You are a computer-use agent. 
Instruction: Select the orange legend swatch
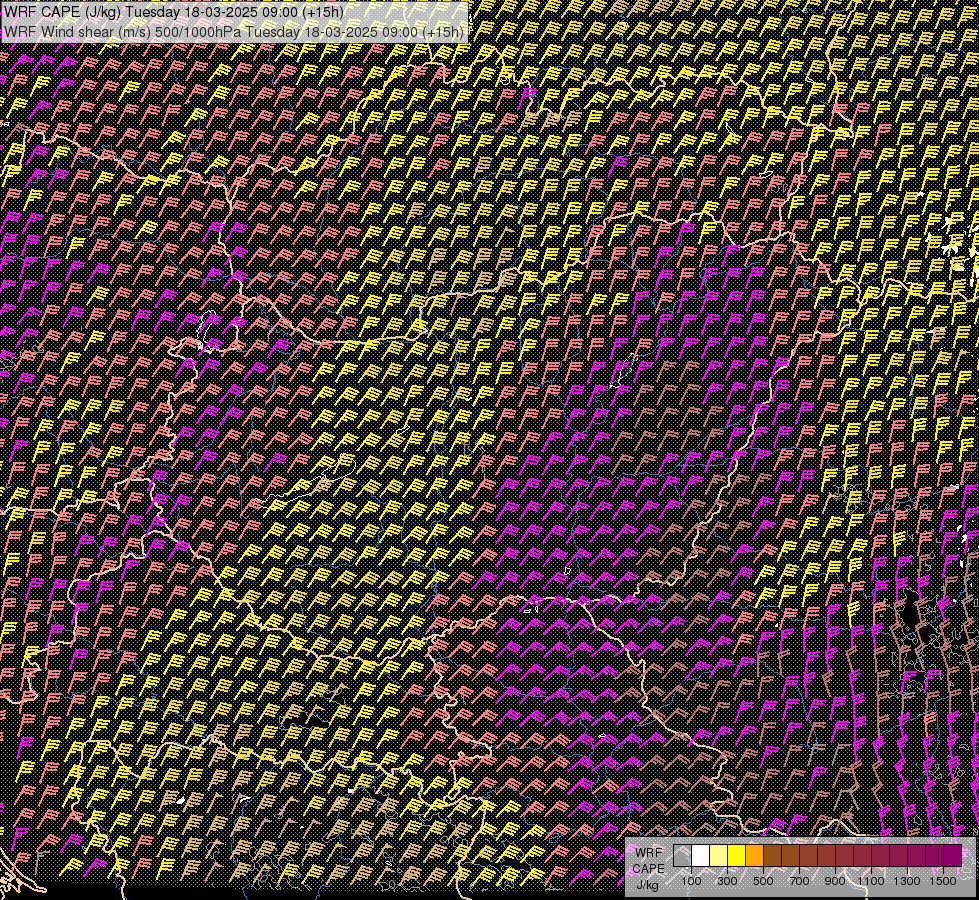pos(754,855)
